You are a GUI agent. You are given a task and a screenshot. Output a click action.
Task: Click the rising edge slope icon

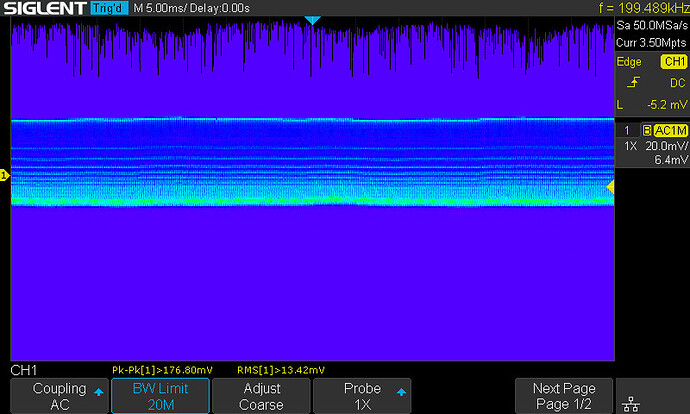tap(633, 82)
